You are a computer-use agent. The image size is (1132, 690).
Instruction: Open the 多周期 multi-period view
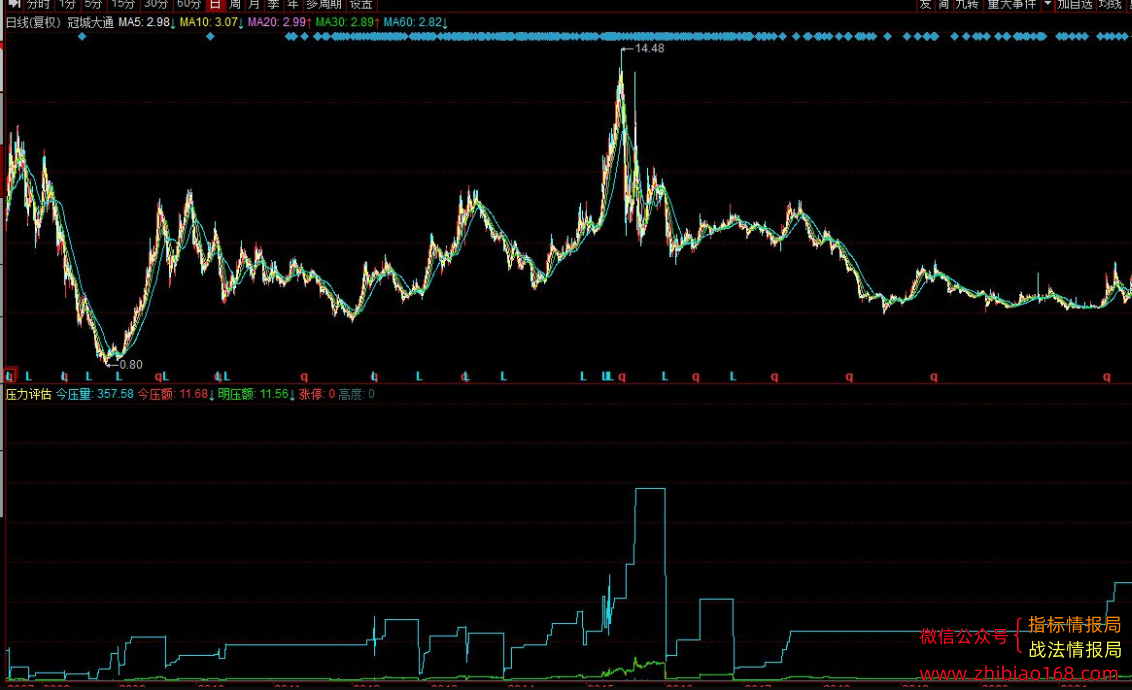coord(324,4)
